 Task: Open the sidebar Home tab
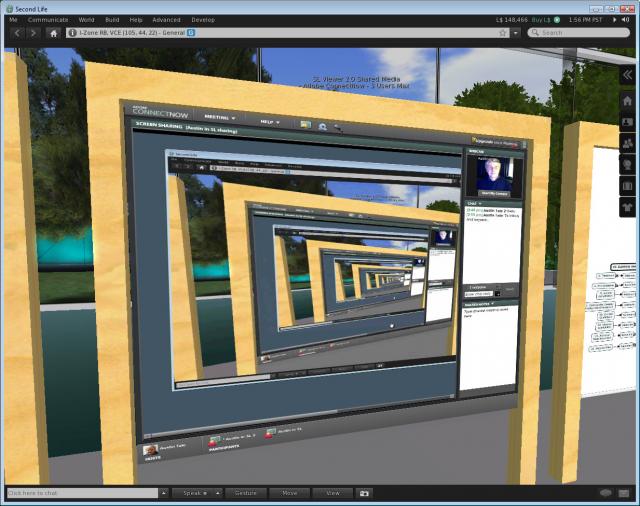click(x=628, y=101)
